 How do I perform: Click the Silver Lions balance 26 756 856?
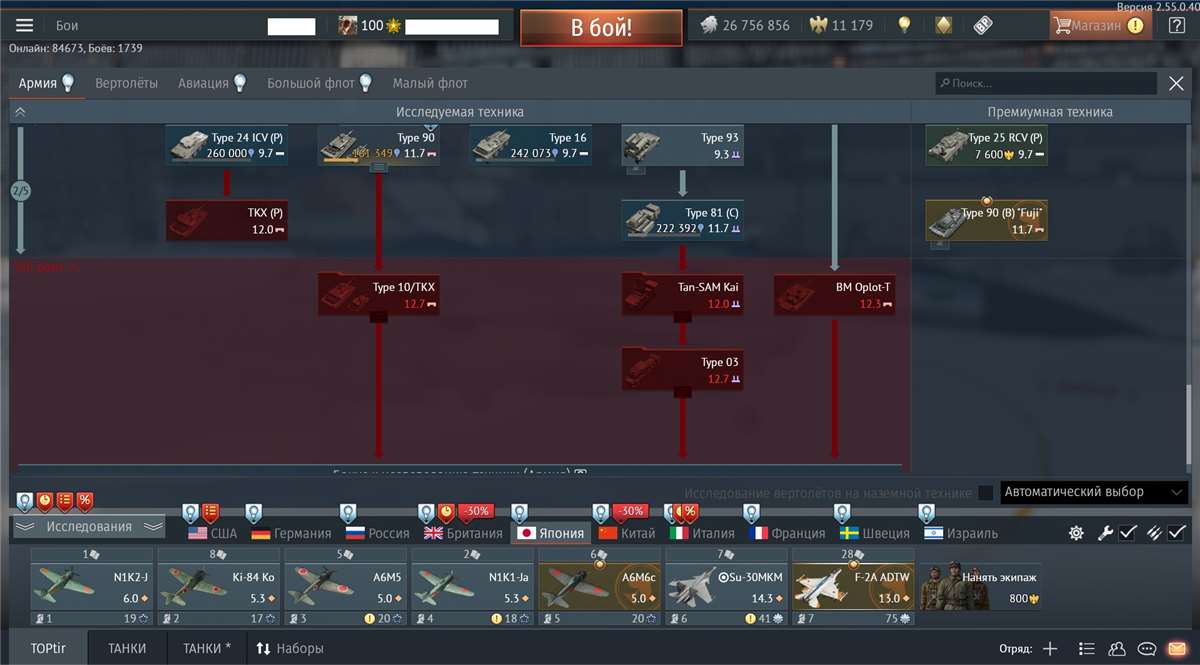[x=745, y=25]
